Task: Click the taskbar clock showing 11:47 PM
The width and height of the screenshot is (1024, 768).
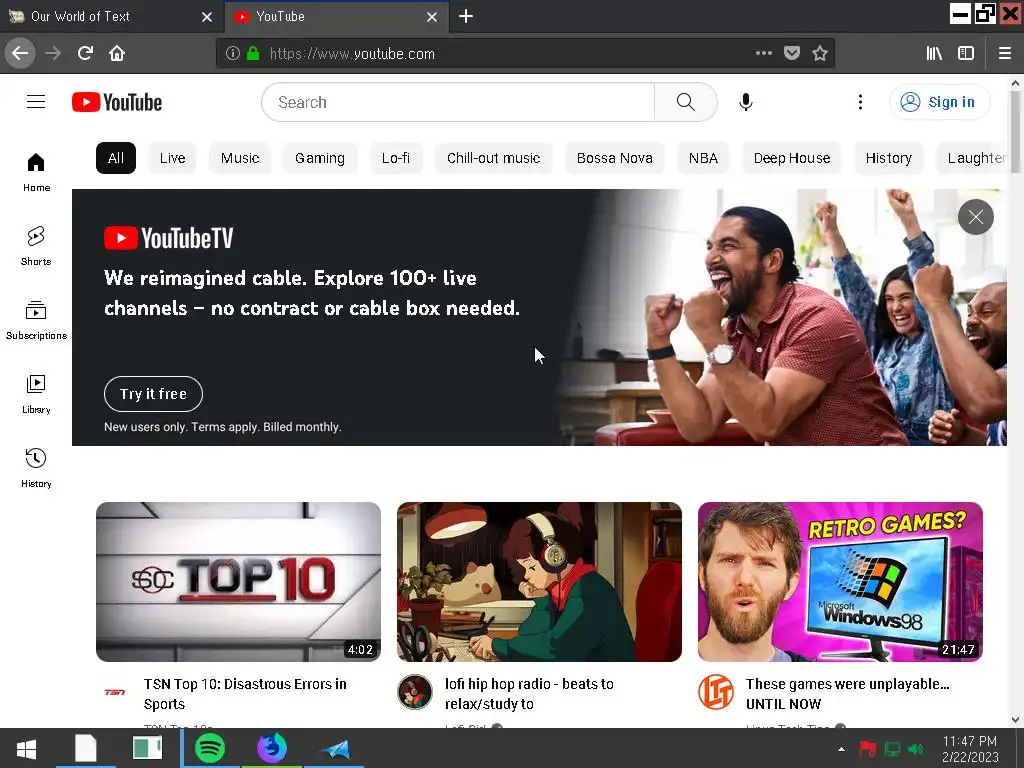Action: [x=970, y=749]
